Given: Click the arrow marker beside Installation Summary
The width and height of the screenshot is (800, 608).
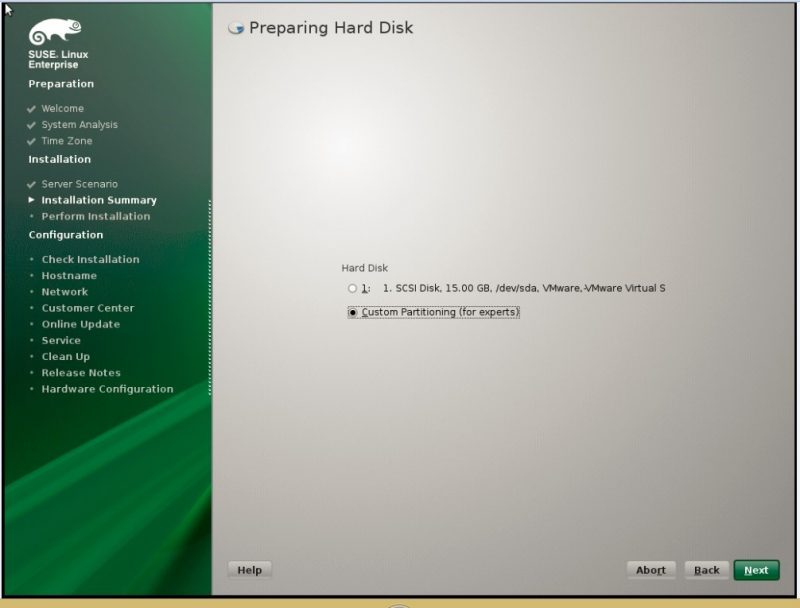Looking at the screenshot, I should 32,200.
